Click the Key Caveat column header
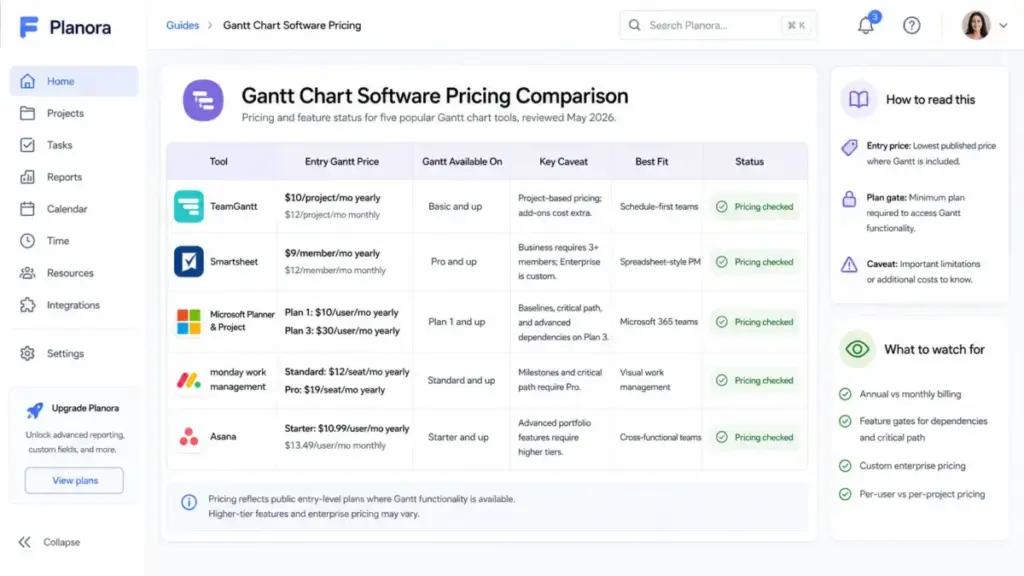The image size is (1024, 576). coord(564,161)
